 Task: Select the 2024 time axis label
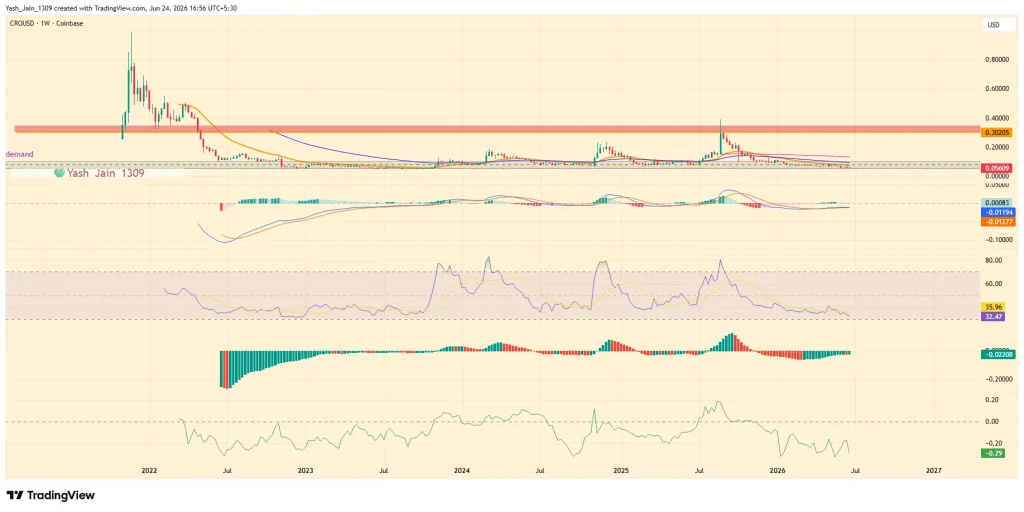(462, 470)
